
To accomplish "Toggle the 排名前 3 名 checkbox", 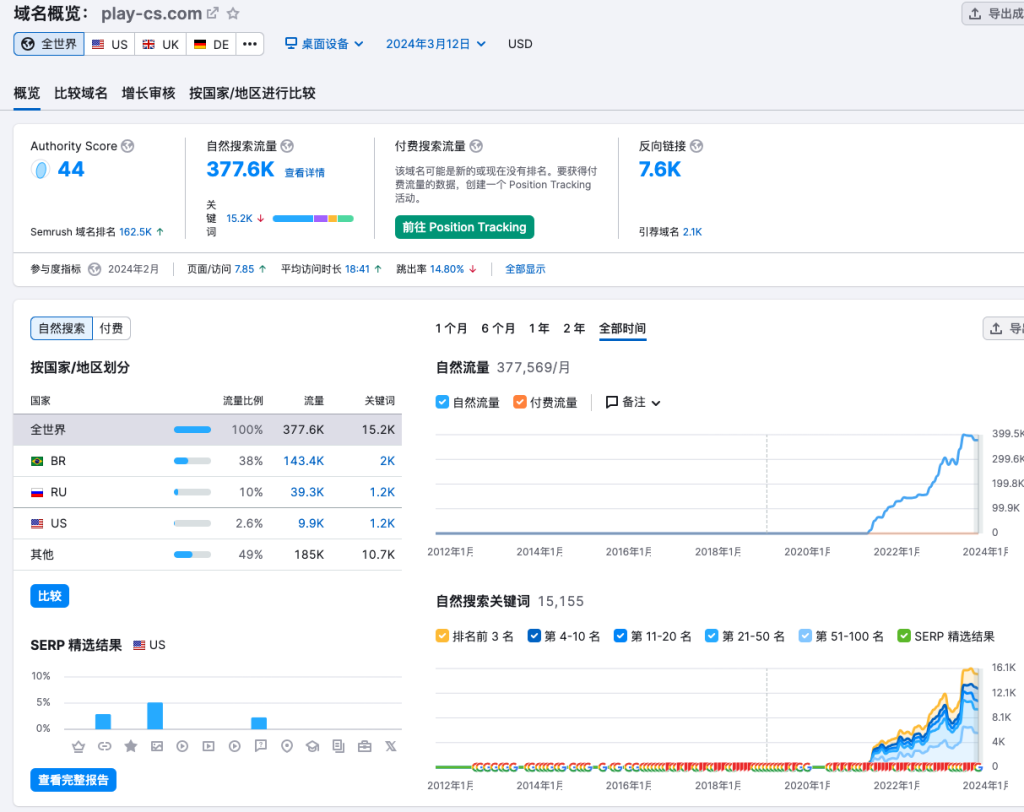I will coord(442,636).
